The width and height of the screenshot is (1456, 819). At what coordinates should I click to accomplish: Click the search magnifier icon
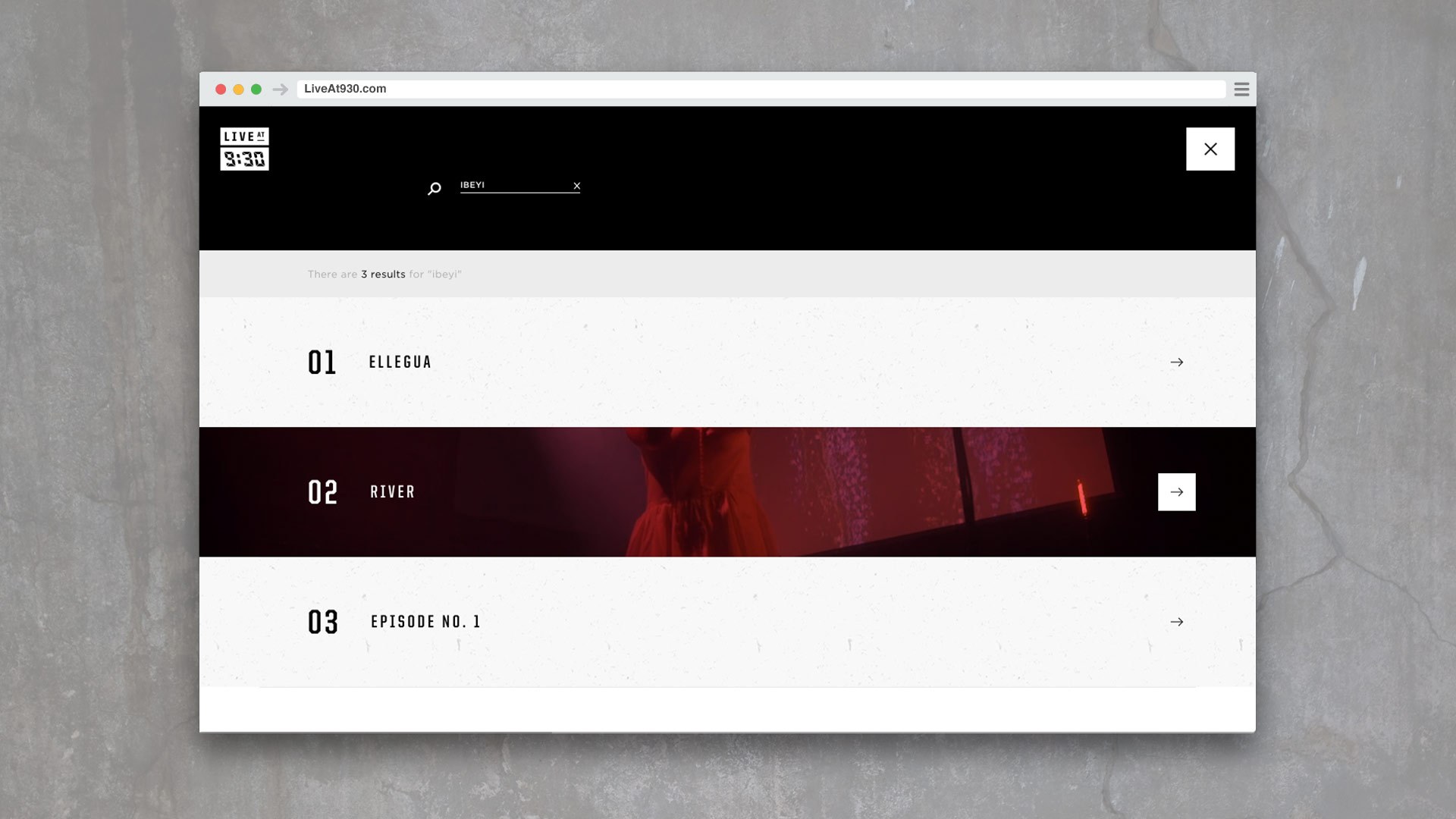coord(434,188)
